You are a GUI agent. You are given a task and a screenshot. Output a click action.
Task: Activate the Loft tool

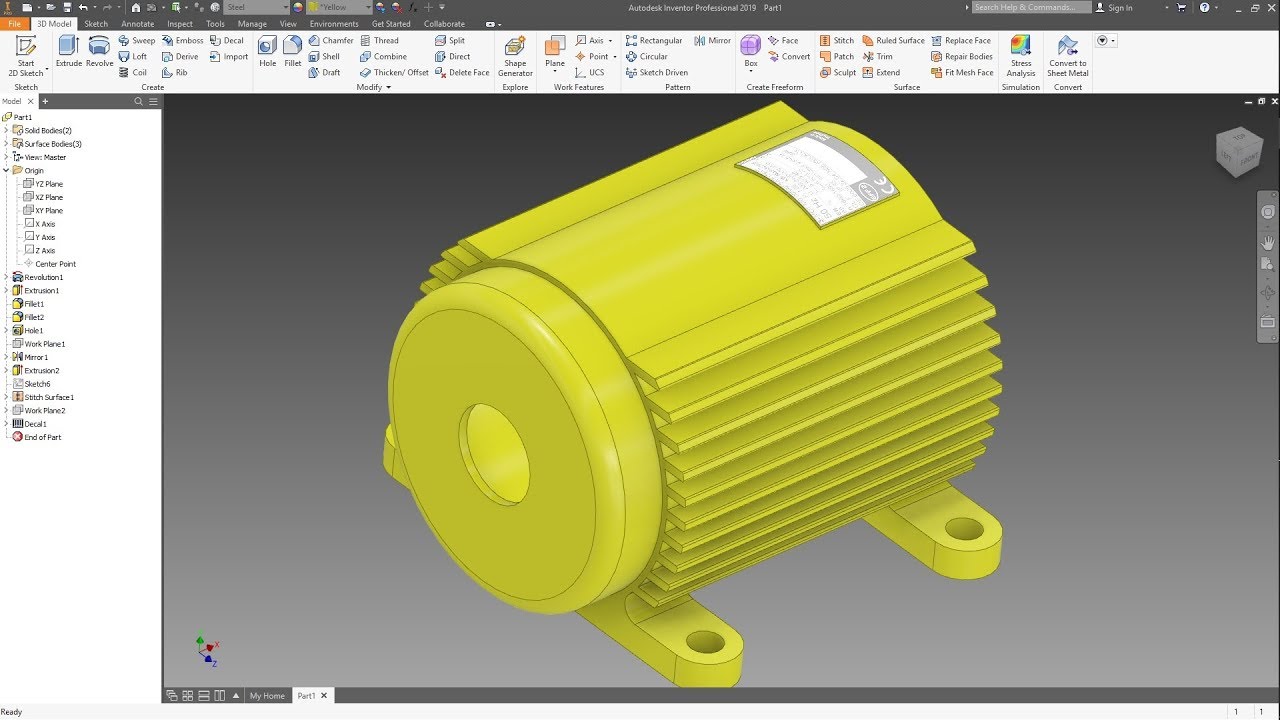pos(133,57)
